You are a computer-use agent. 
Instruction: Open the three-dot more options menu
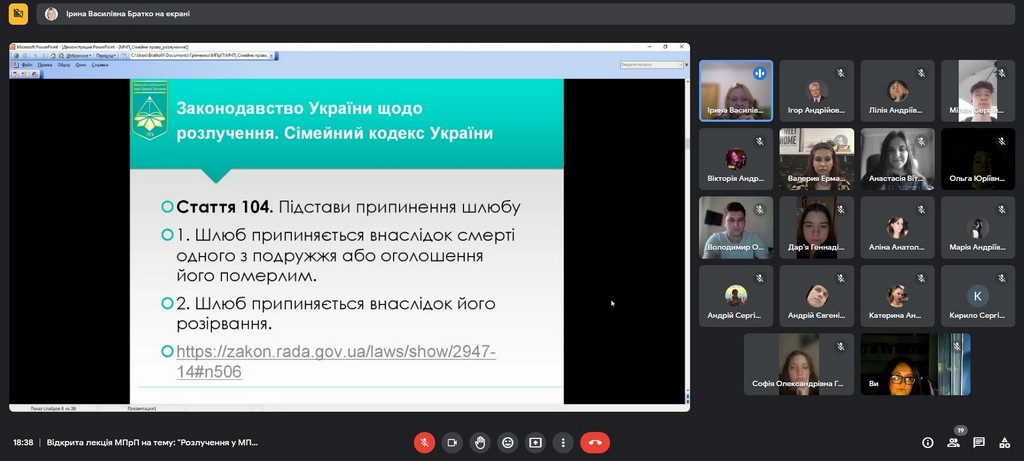[x=563, y=442]
